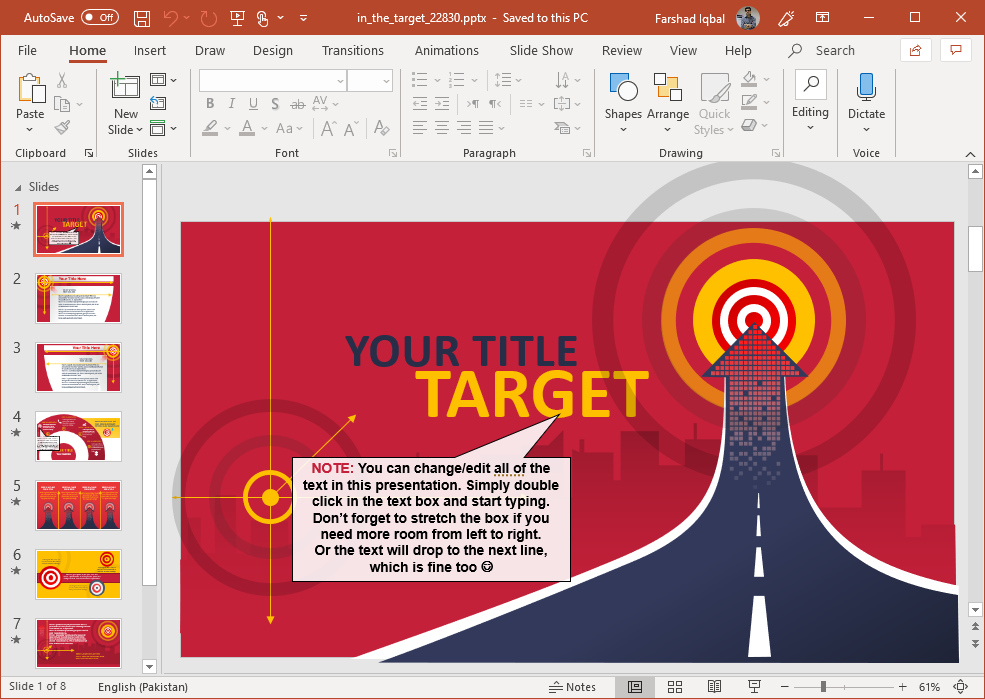The height and width of the screenshot is (699, 985).
Task: Click Fit slide to current window icon
Action: (961, 687)
